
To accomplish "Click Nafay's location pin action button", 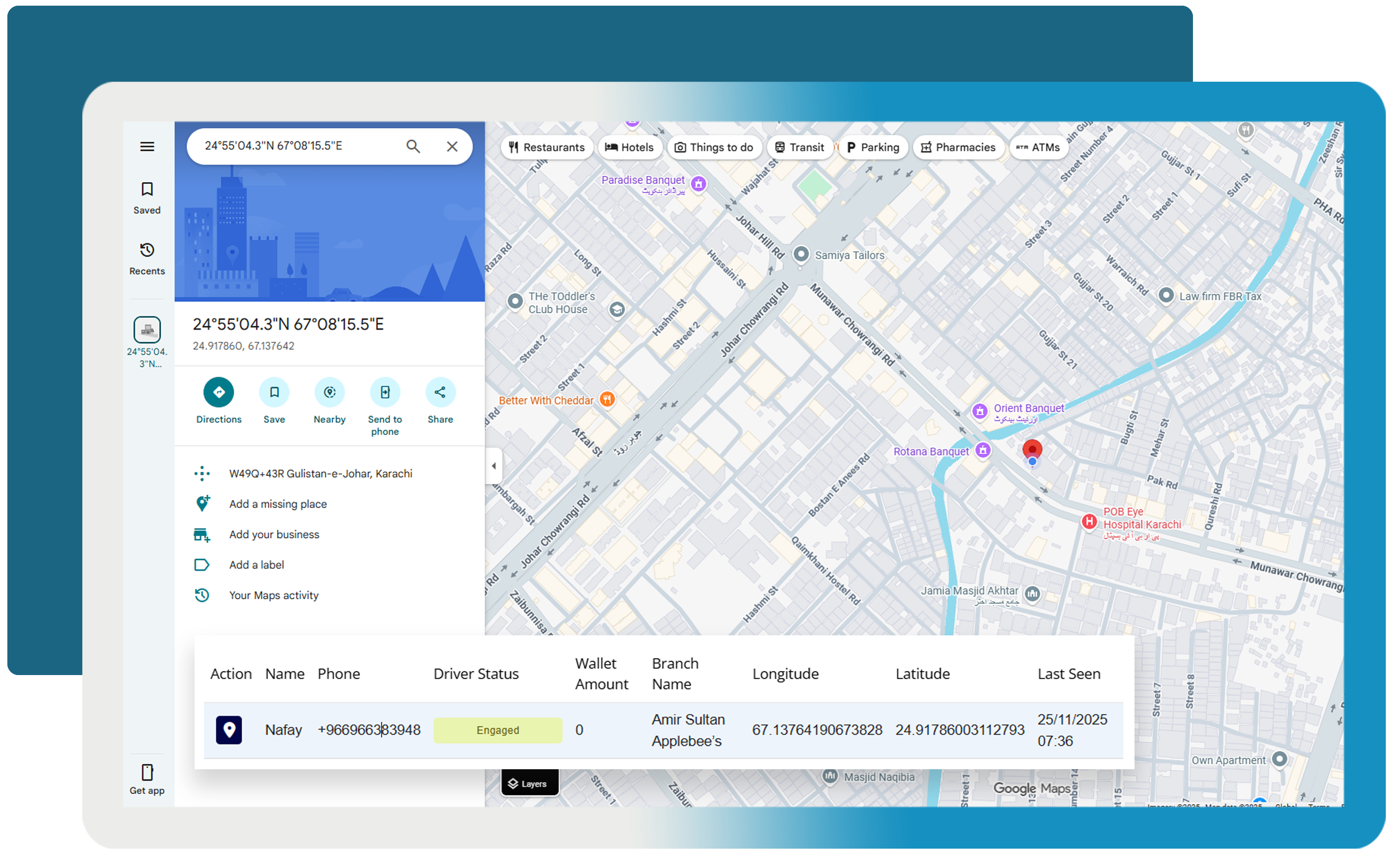I will click(229, 730).
